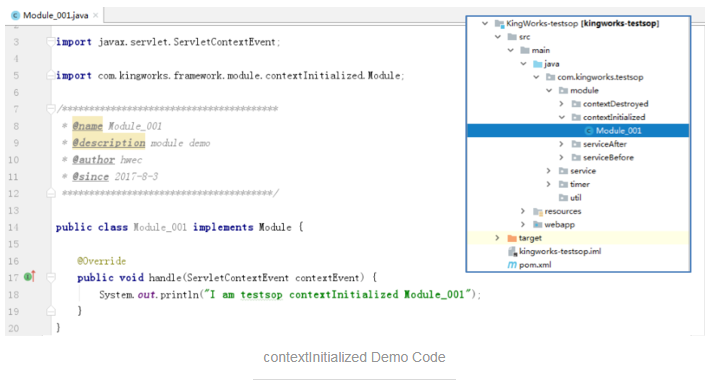
Task: Click the blue java source folder icon
Action: tap(537, 64)
